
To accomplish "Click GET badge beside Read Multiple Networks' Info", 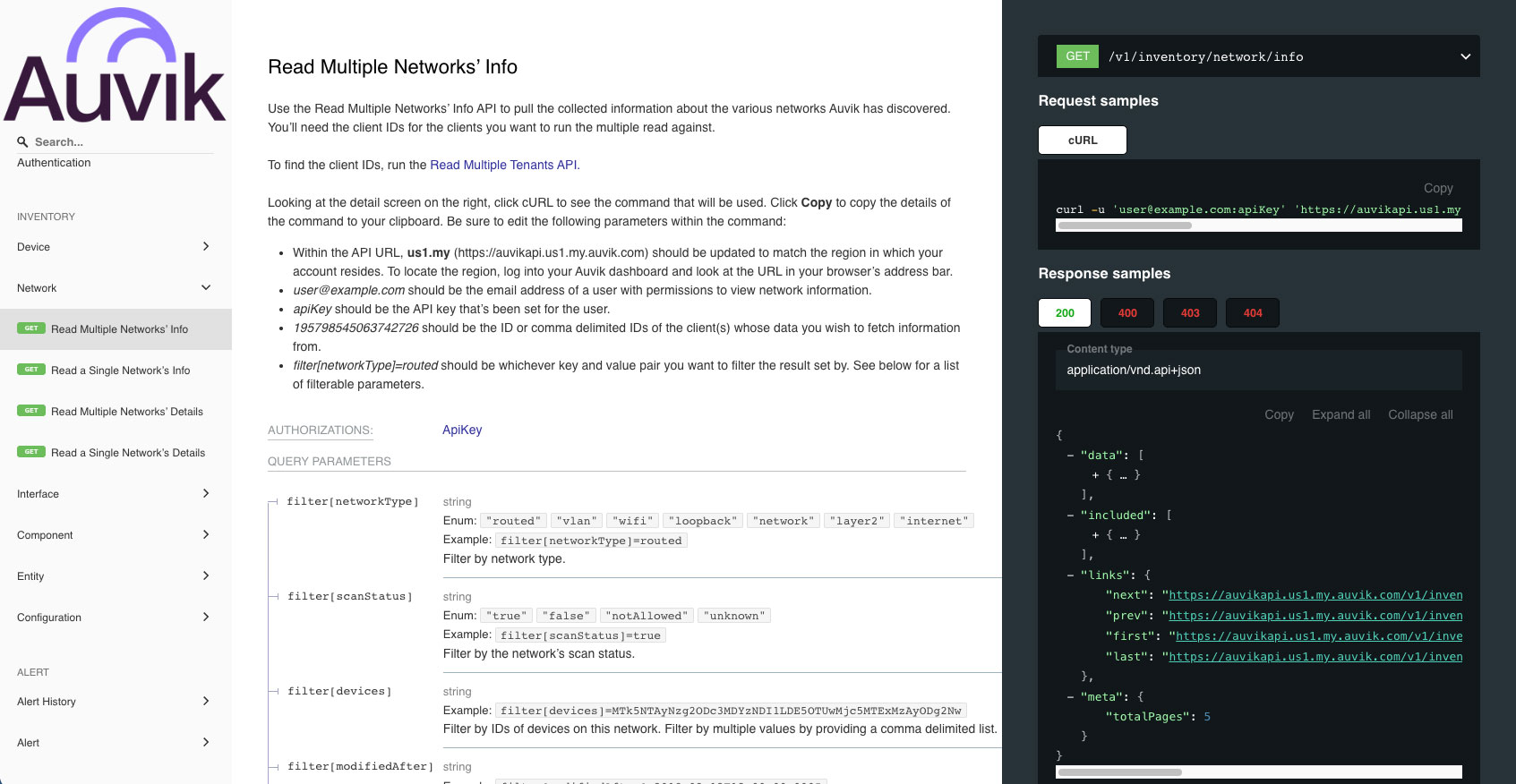I will pyautogui.click(x=31, y=328).
